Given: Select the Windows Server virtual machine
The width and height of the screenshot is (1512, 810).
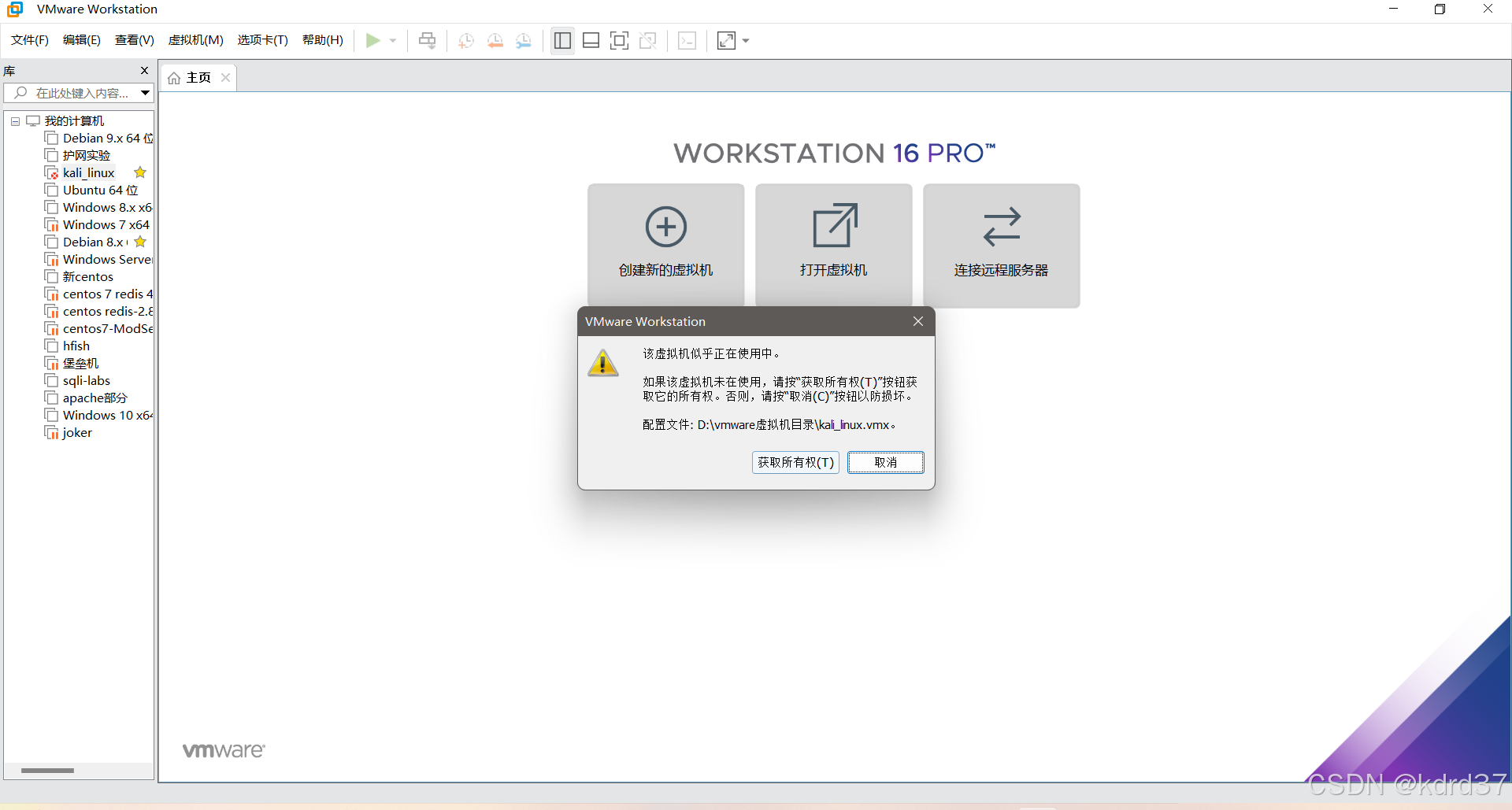Looking at the screenshot, I should (x=99, y=259).
